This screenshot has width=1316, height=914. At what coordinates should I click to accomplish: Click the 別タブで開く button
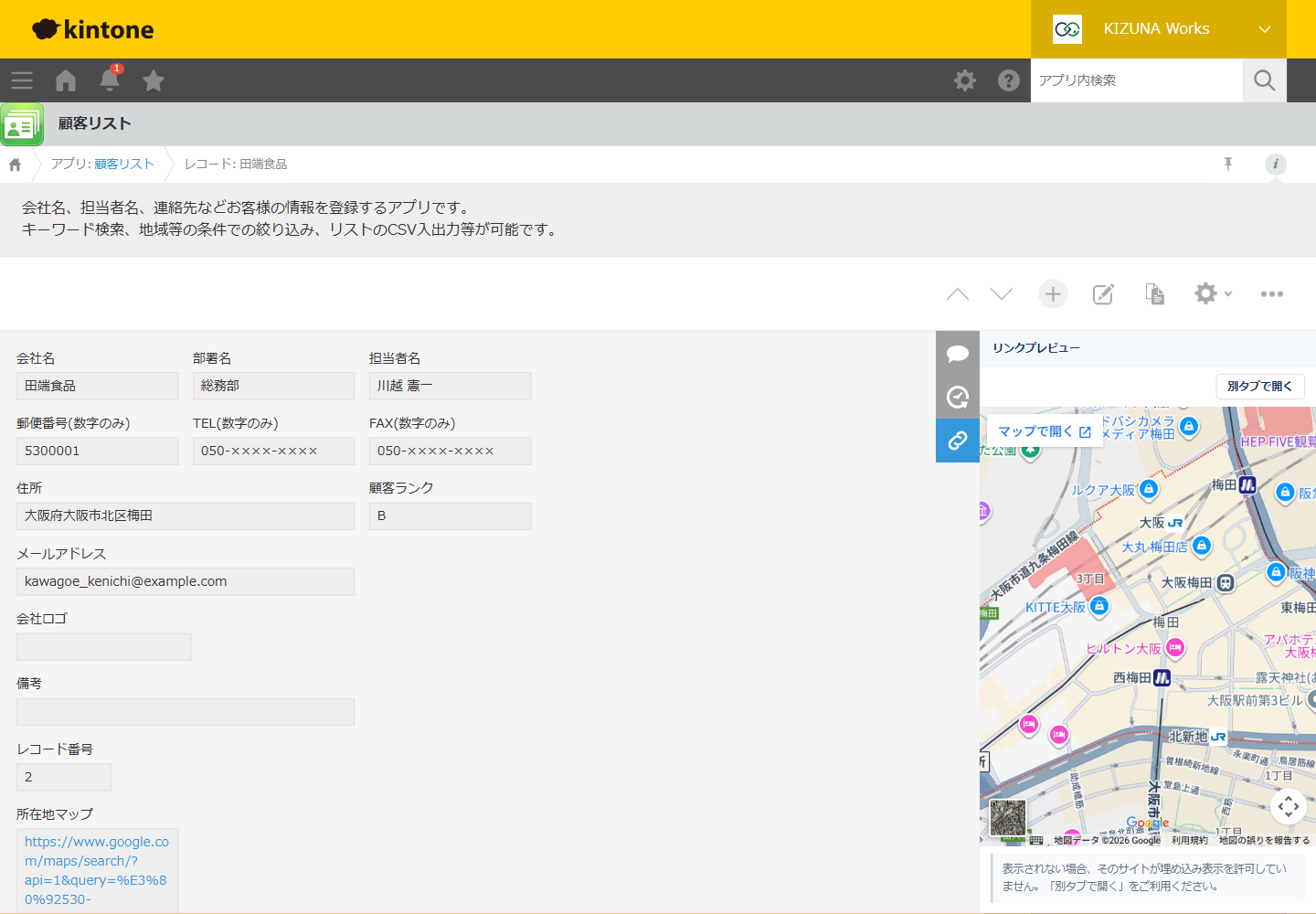tap(1260, 386)
